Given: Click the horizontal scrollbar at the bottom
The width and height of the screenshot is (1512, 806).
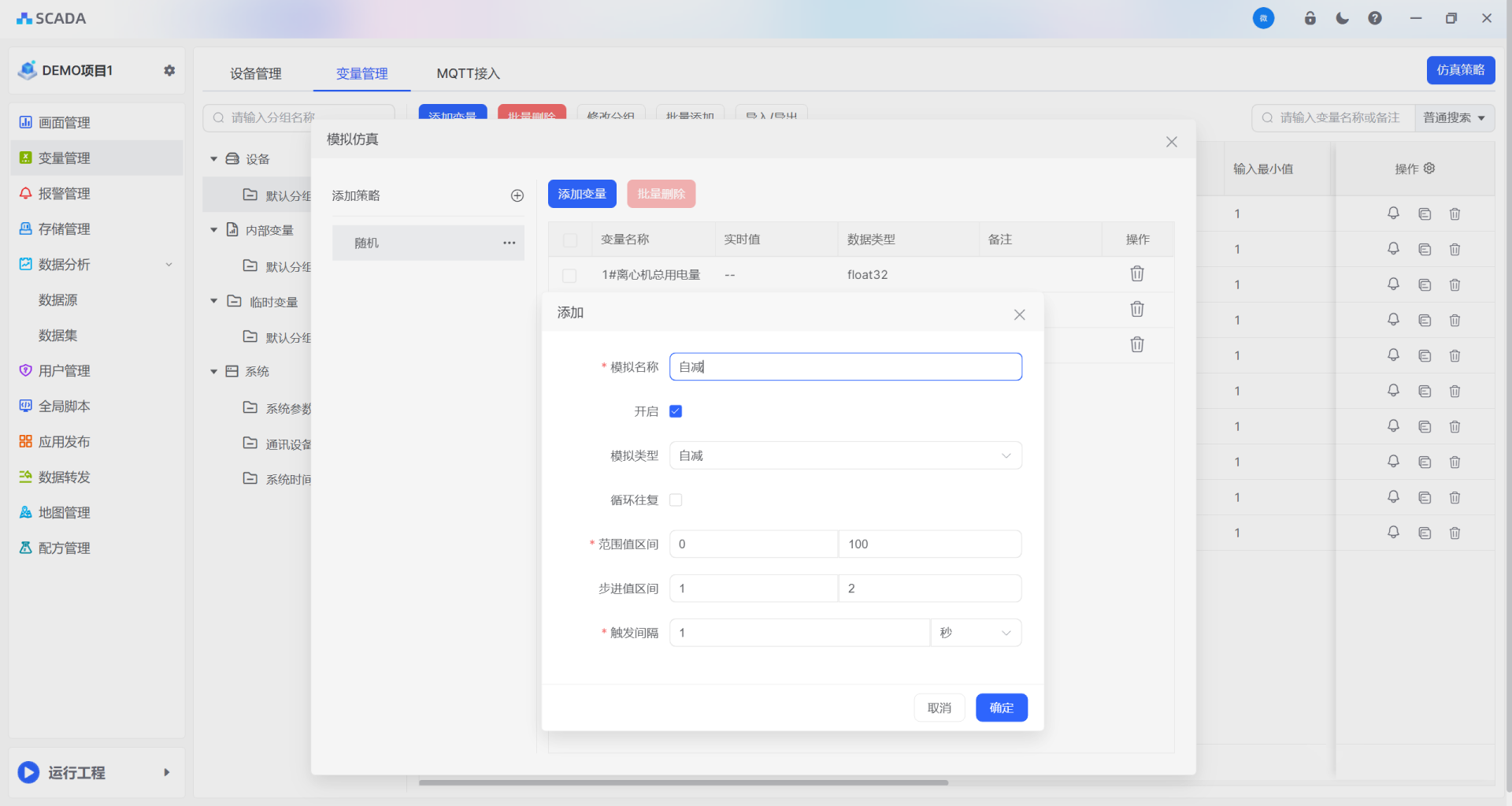Looking at the screenshot, I should [x=683, y=782].
